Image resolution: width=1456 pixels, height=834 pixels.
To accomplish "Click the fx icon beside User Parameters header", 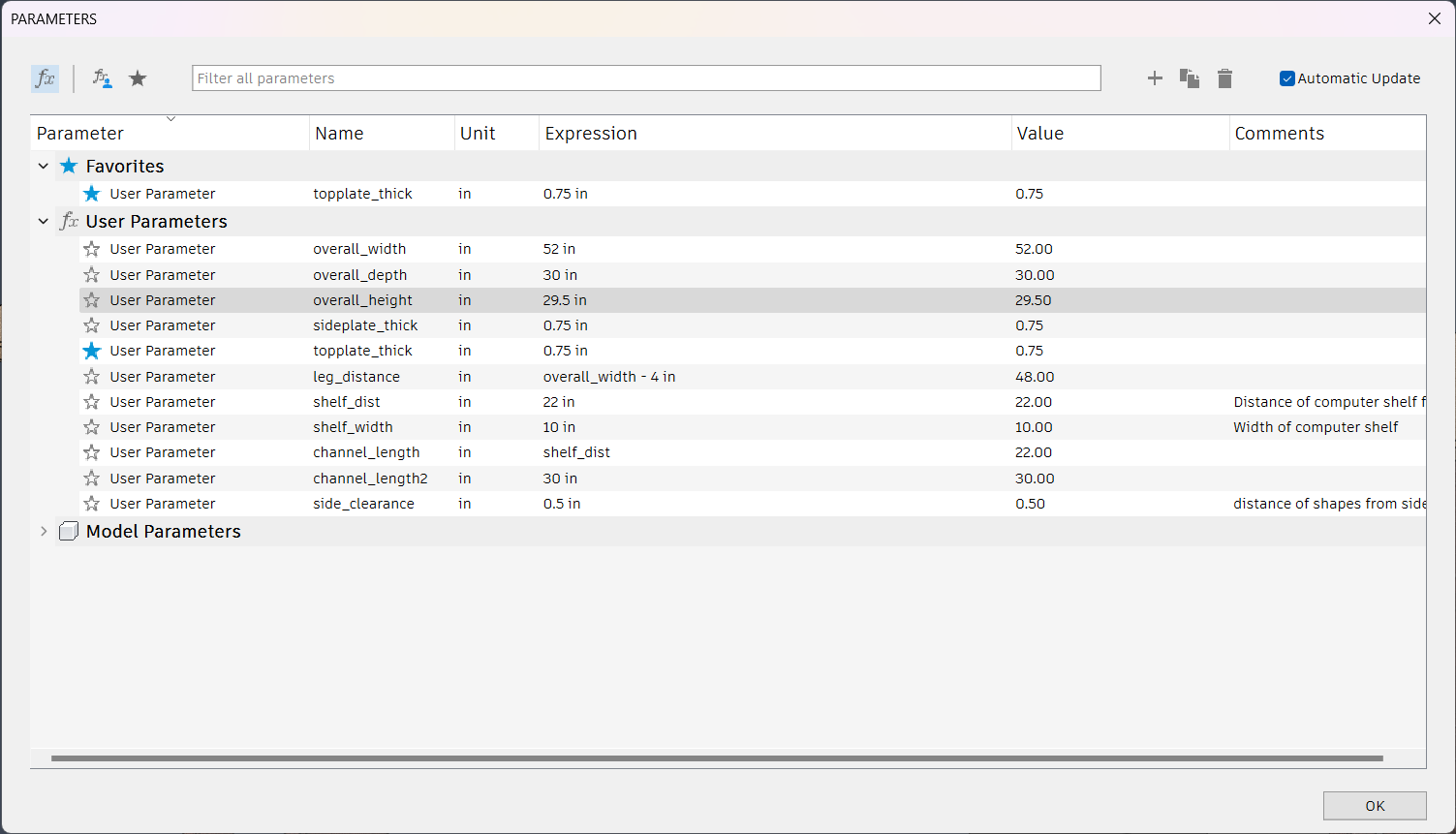I will tap(68, 221).
